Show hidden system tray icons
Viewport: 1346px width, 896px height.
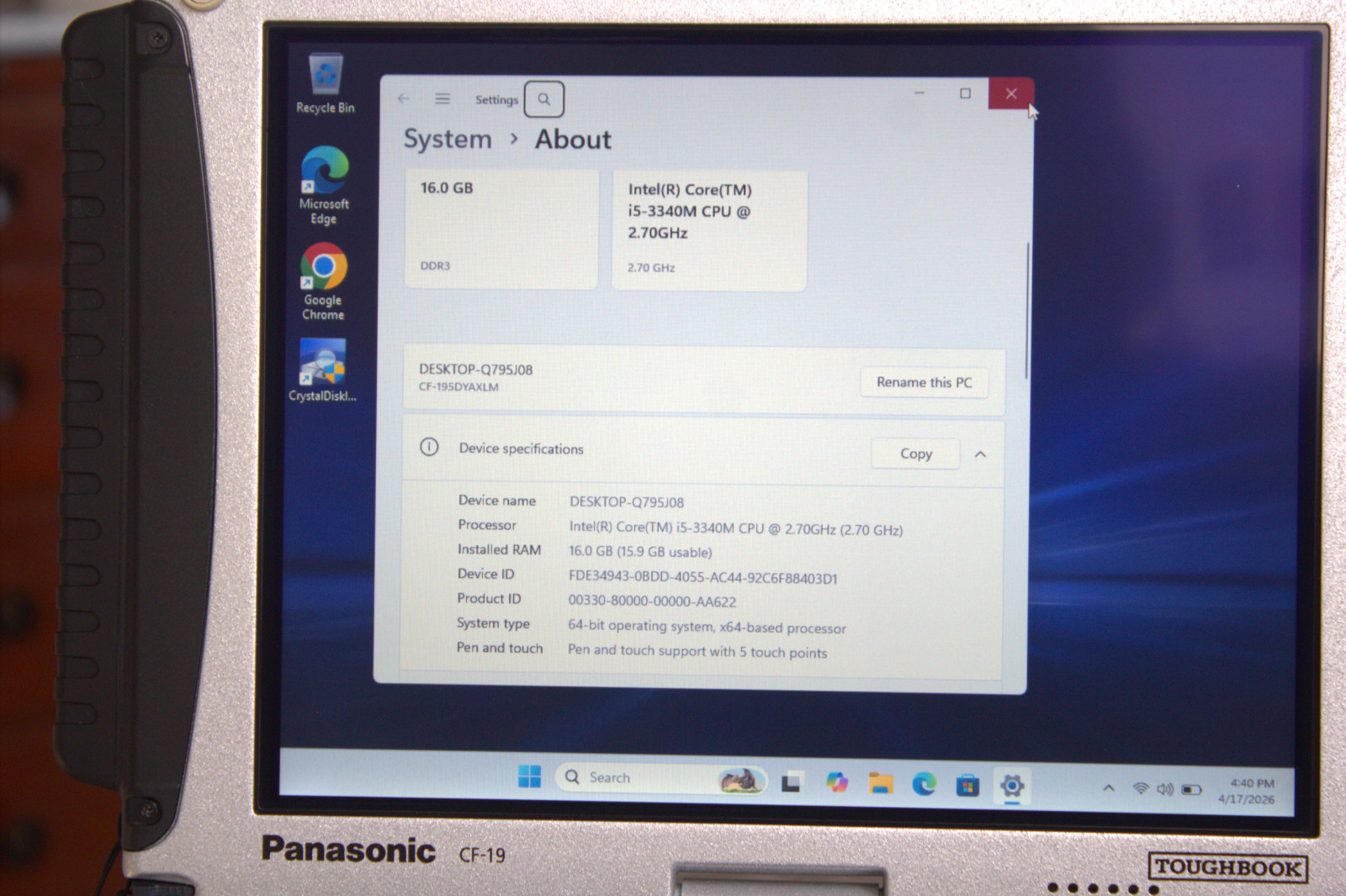pyautogui.click(x=1109, y=788)
